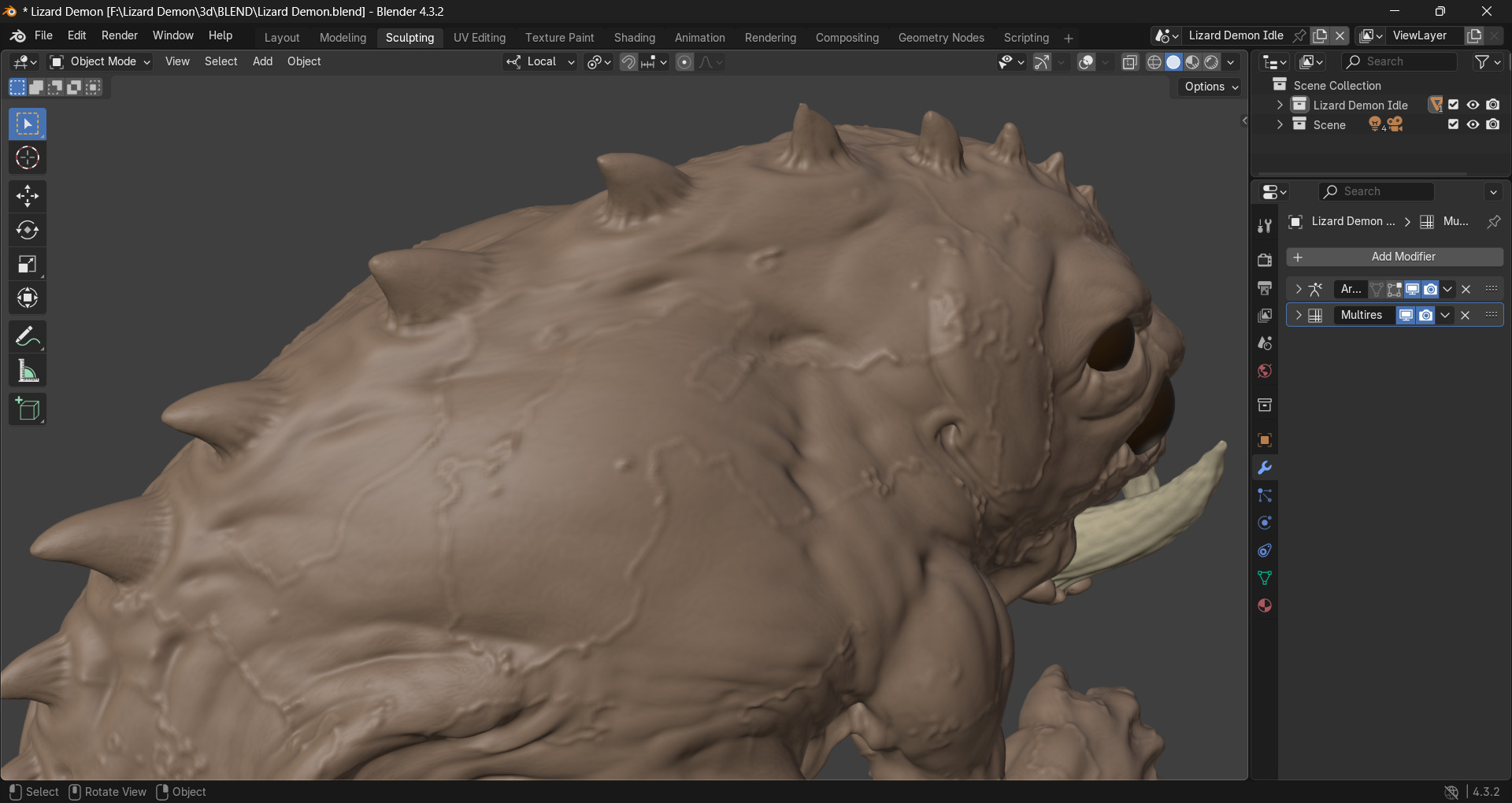Toggle Multires modifier render display
This screenshot has width=1512, height=803.
1425,315
